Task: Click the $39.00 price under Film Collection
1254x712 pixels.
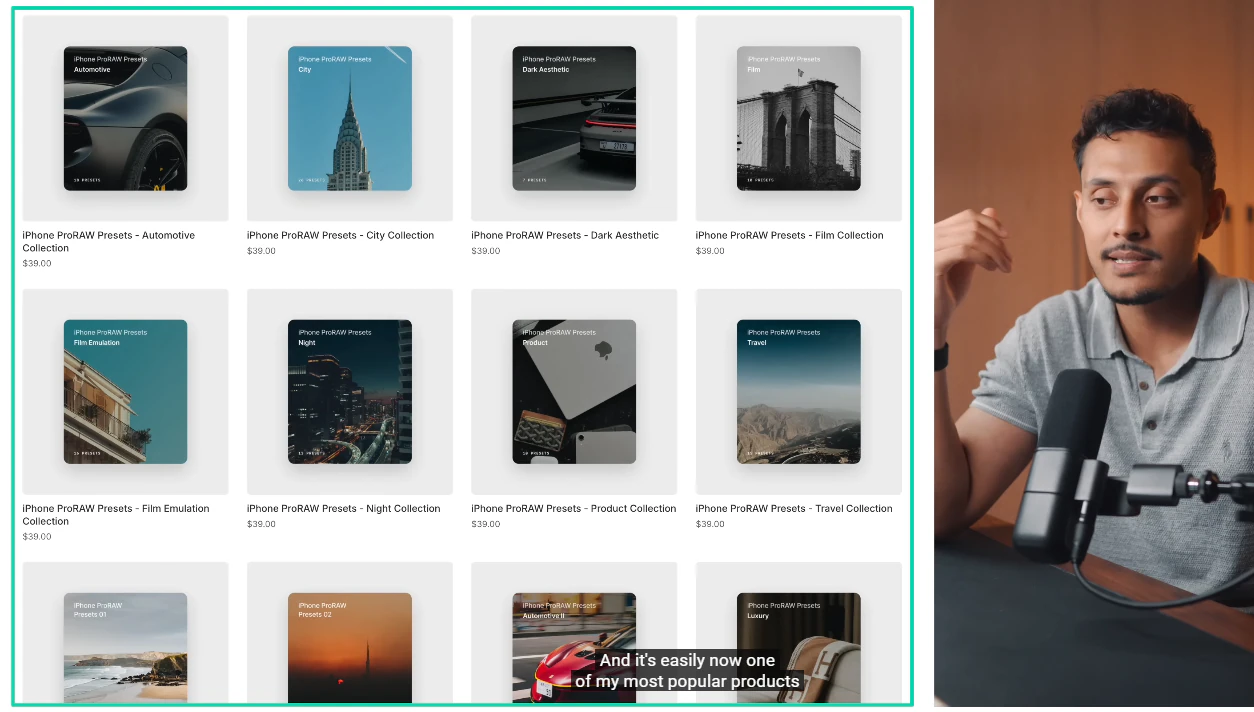Action: pos(710,251)
